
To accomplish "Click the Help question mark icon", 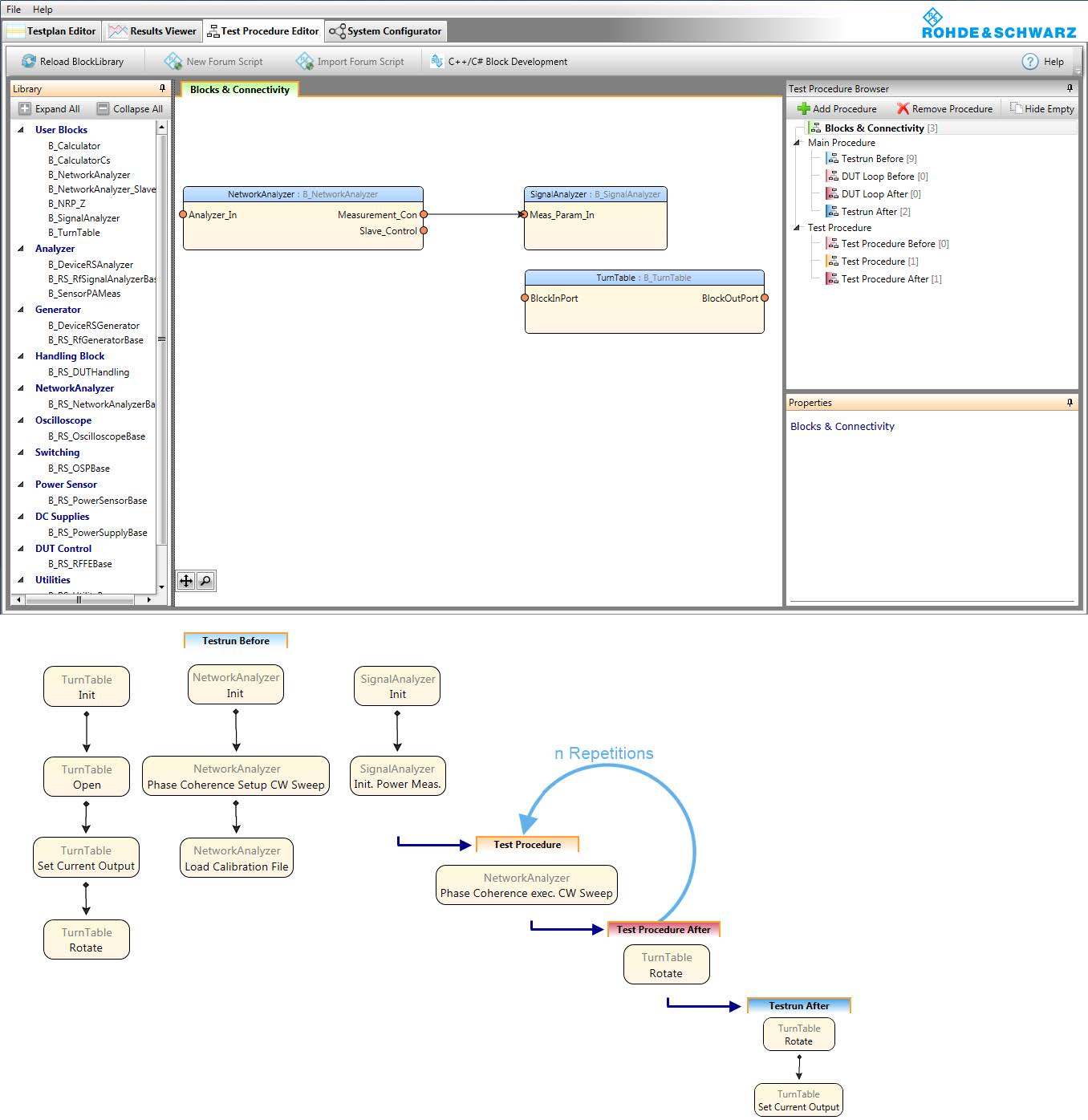I will tap(1030, 61).
